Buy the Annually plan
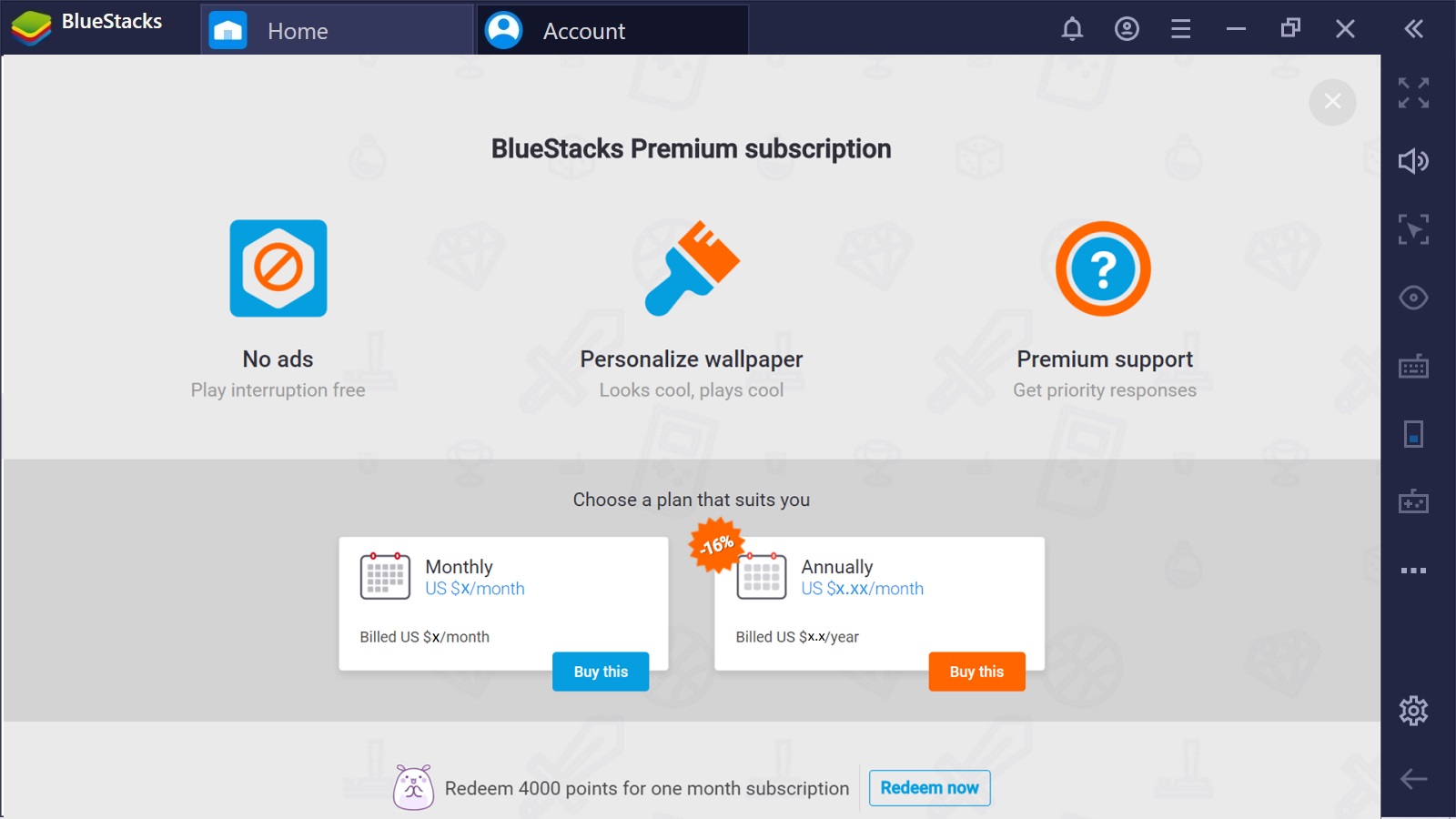 [976, 672]
